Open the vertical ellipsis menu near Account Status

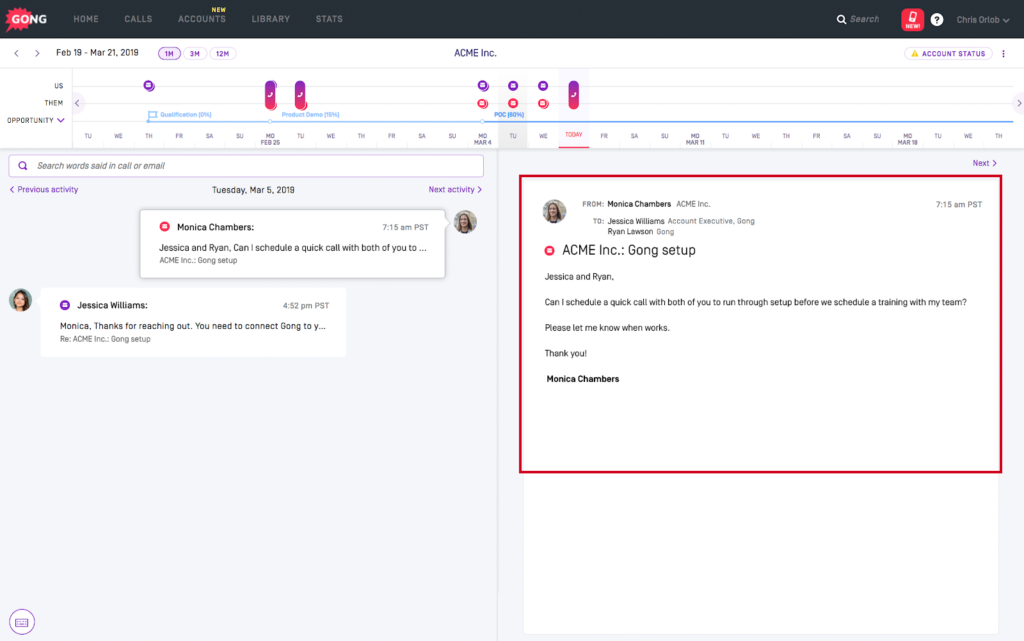(1003, 52)
